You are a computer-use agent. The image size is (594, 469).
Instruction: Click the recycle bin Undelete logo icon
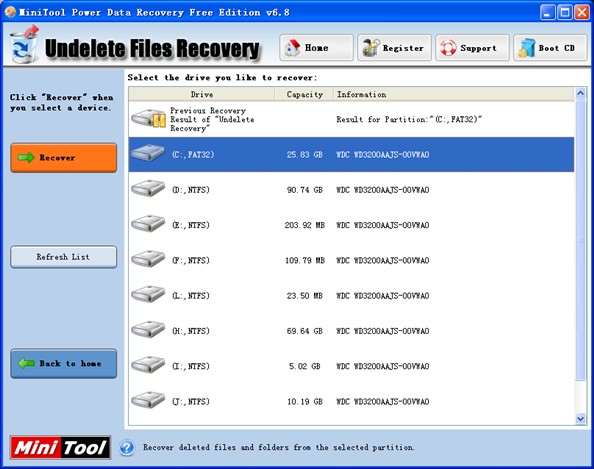click(25, 45)
